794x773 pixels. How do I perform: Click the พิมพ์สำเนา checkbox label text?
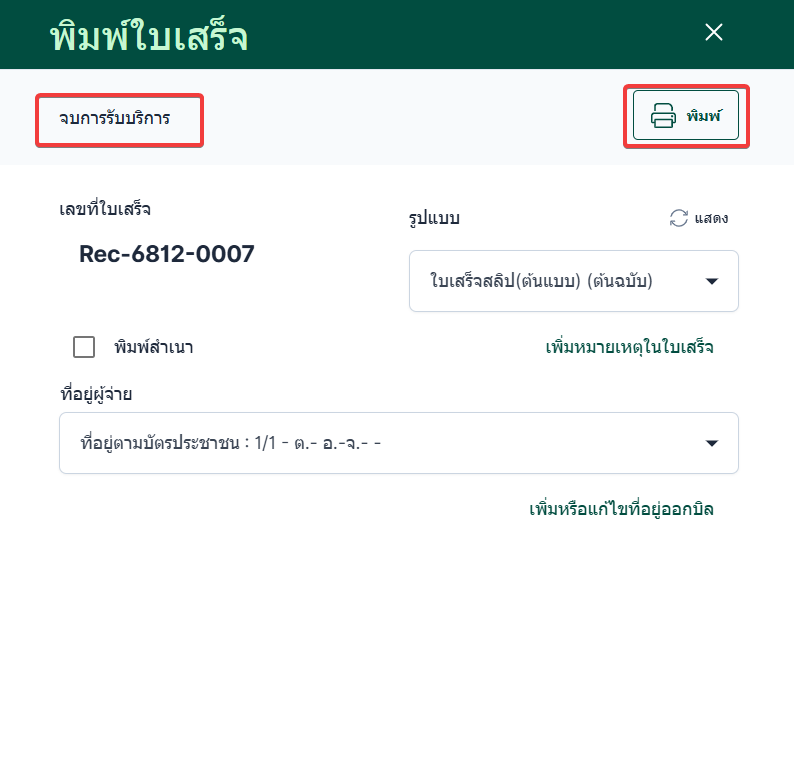coord(153,348)
